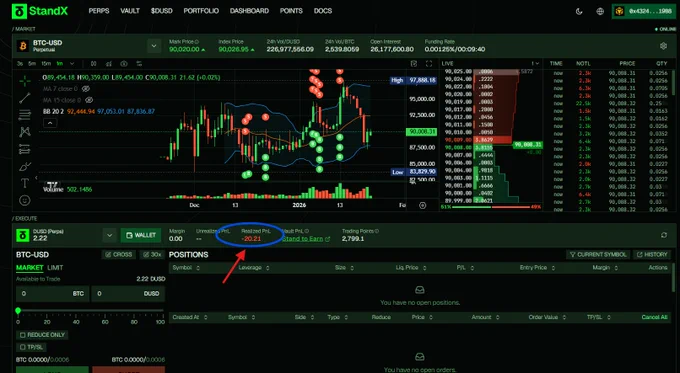Click the Bitcoin coin icon
Image resolution: width=680 pixels, height=373 pixels.
23,46
